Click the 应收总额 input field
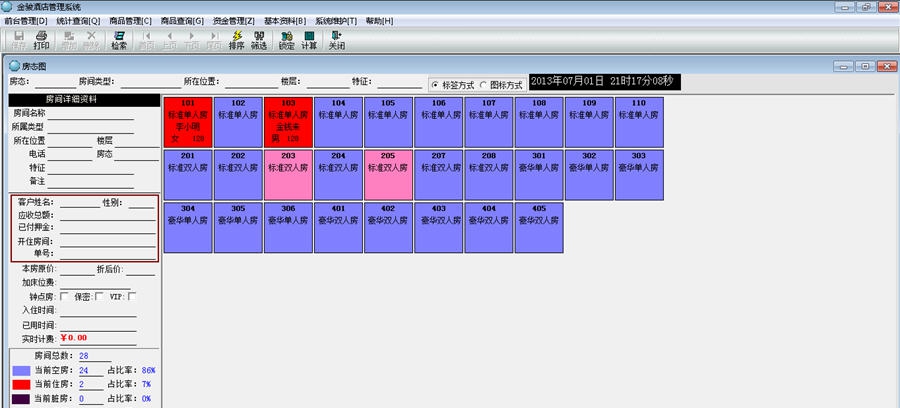 click(x=107, y=215)
